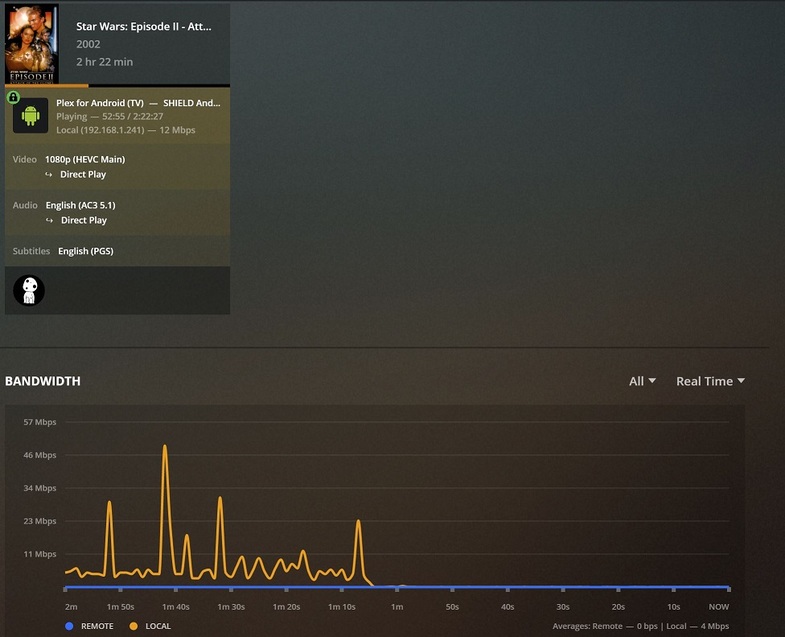Click the 20s time axis label
Screen dimensions: 785x637
click(618, 607)
